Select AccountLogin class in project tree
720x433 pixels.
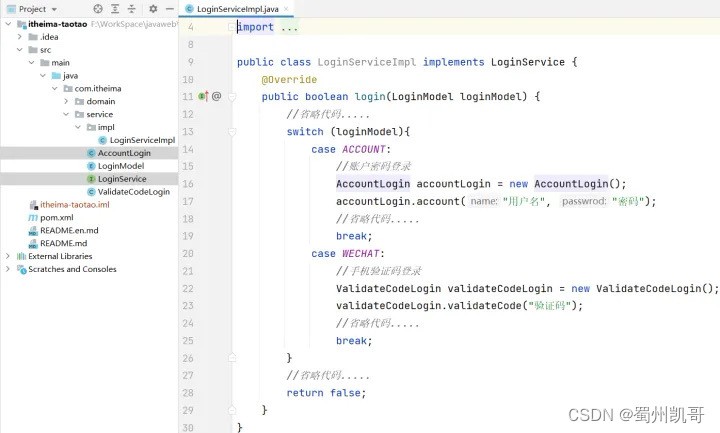[x=124, y=153]
